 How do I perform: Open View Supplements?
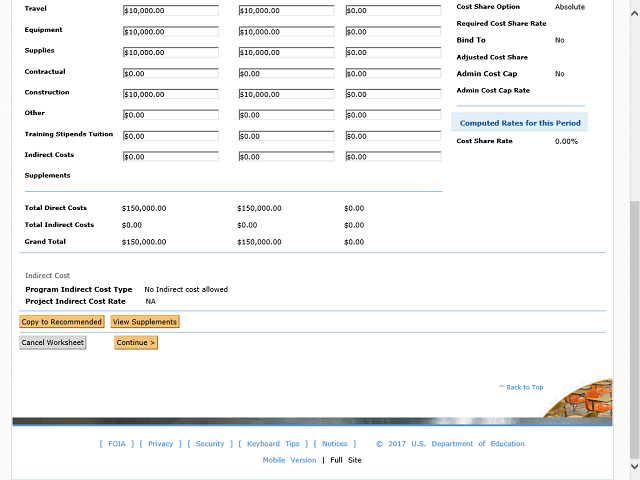pos(145,322)
